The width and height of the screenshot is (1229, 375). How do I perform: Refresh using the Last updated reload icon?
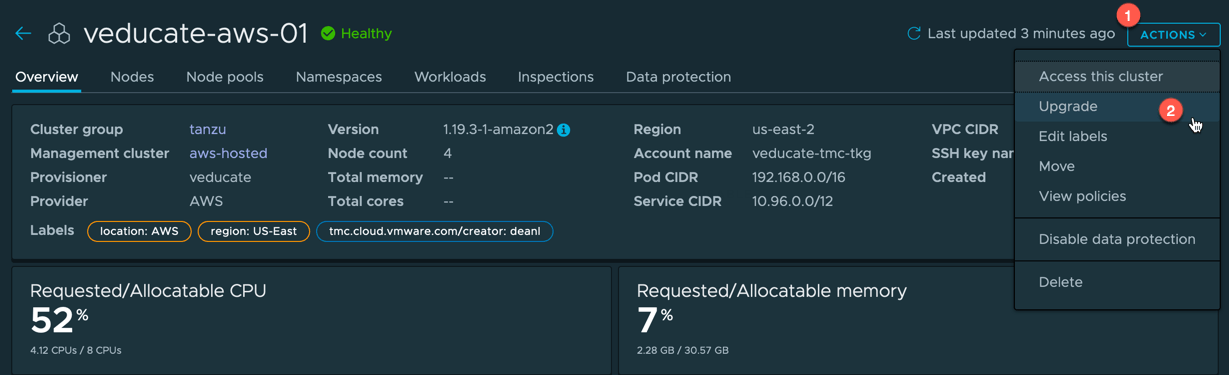[913, 34]
